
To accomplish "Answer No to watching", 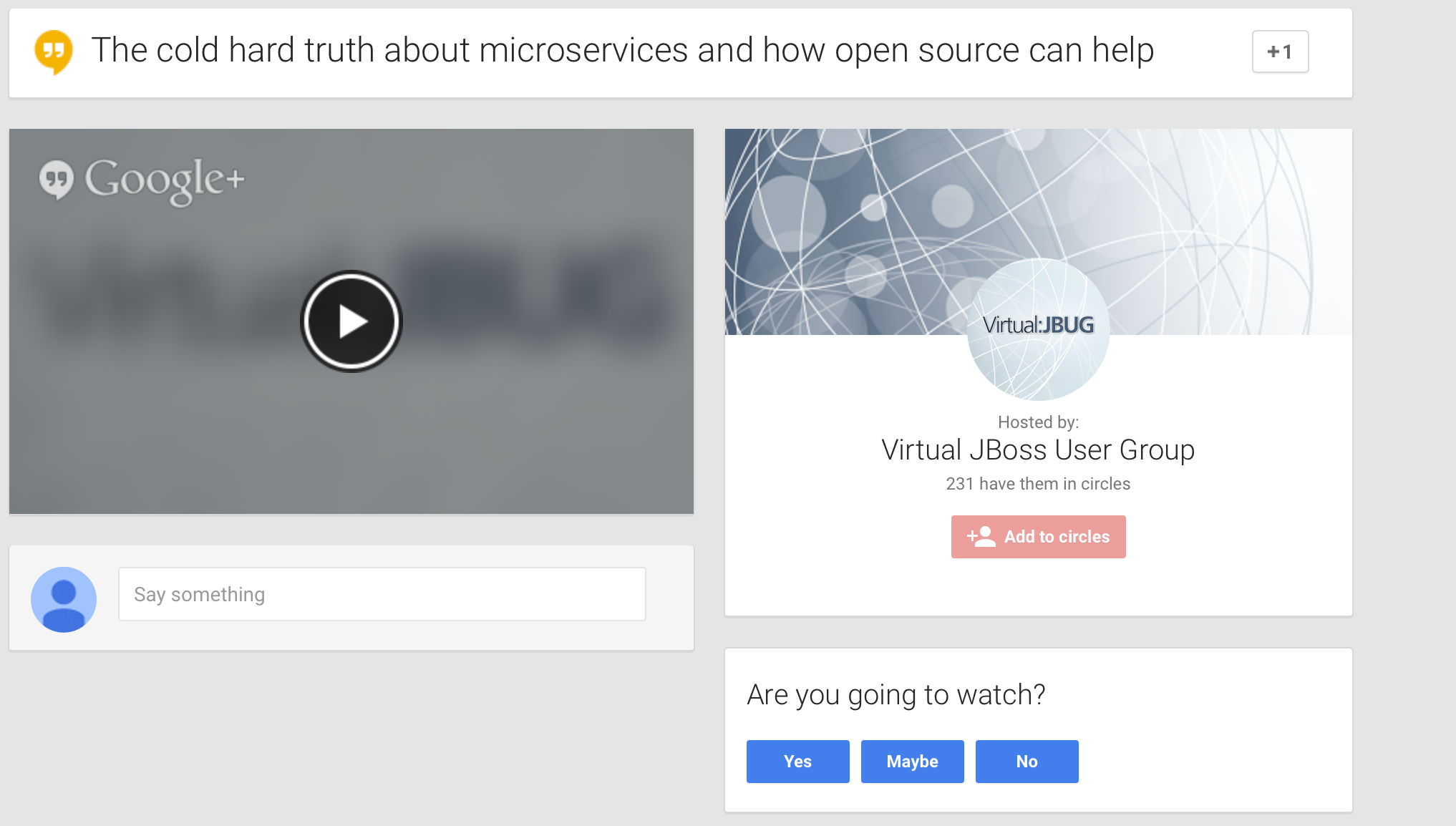I will click(1027, 762).
